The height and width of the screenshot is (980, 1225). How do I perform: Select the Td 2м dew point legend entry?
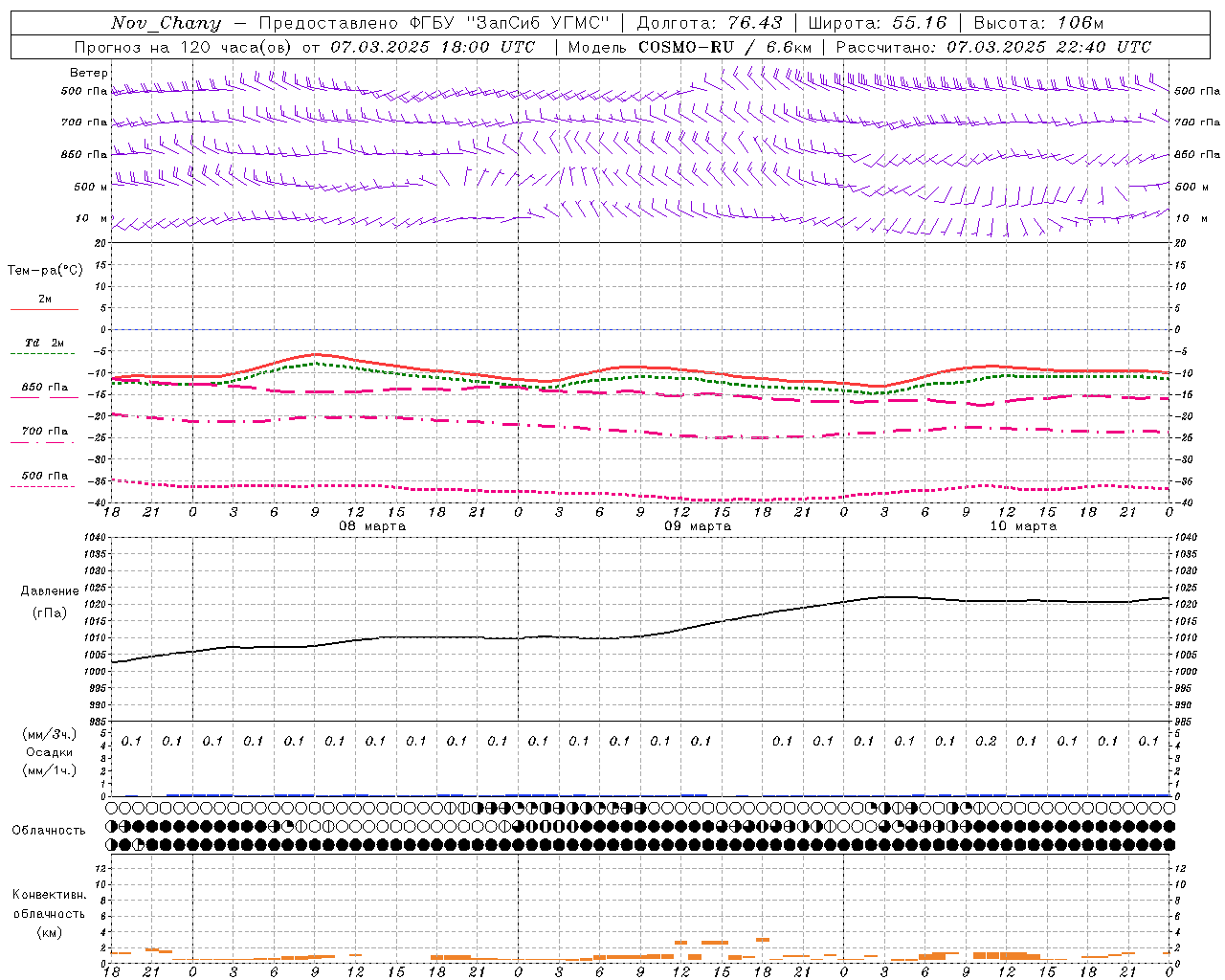tap(44, 343)
